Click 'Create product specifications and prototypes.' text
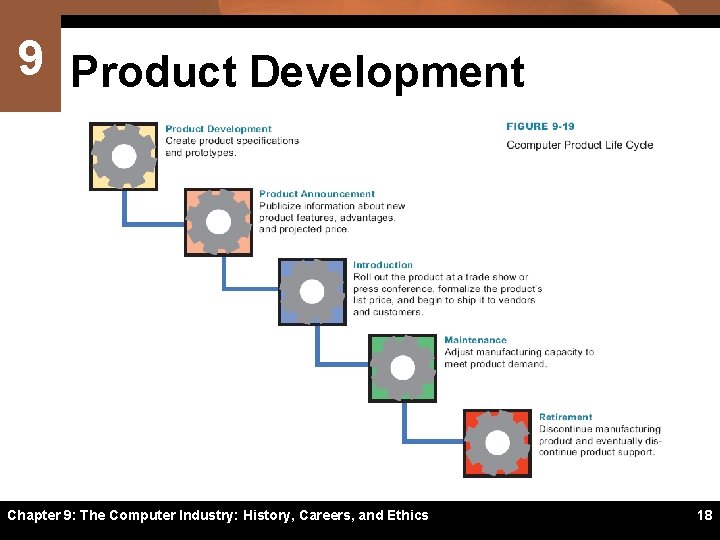Image resolution: width=720 pixels, height=540 pixels. click(x=232, y=146)
